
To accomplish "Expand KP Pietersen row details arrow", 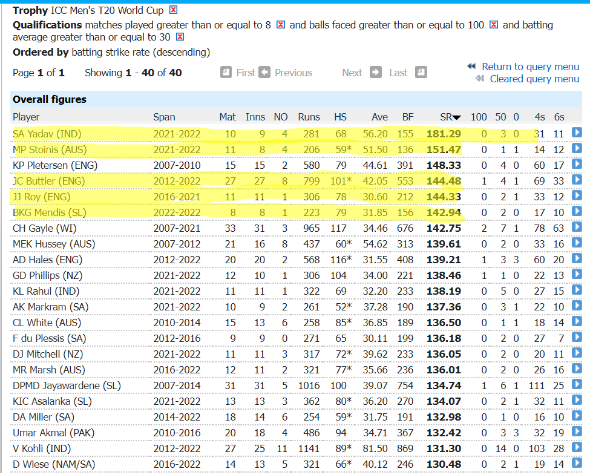I will coord(577,164).
